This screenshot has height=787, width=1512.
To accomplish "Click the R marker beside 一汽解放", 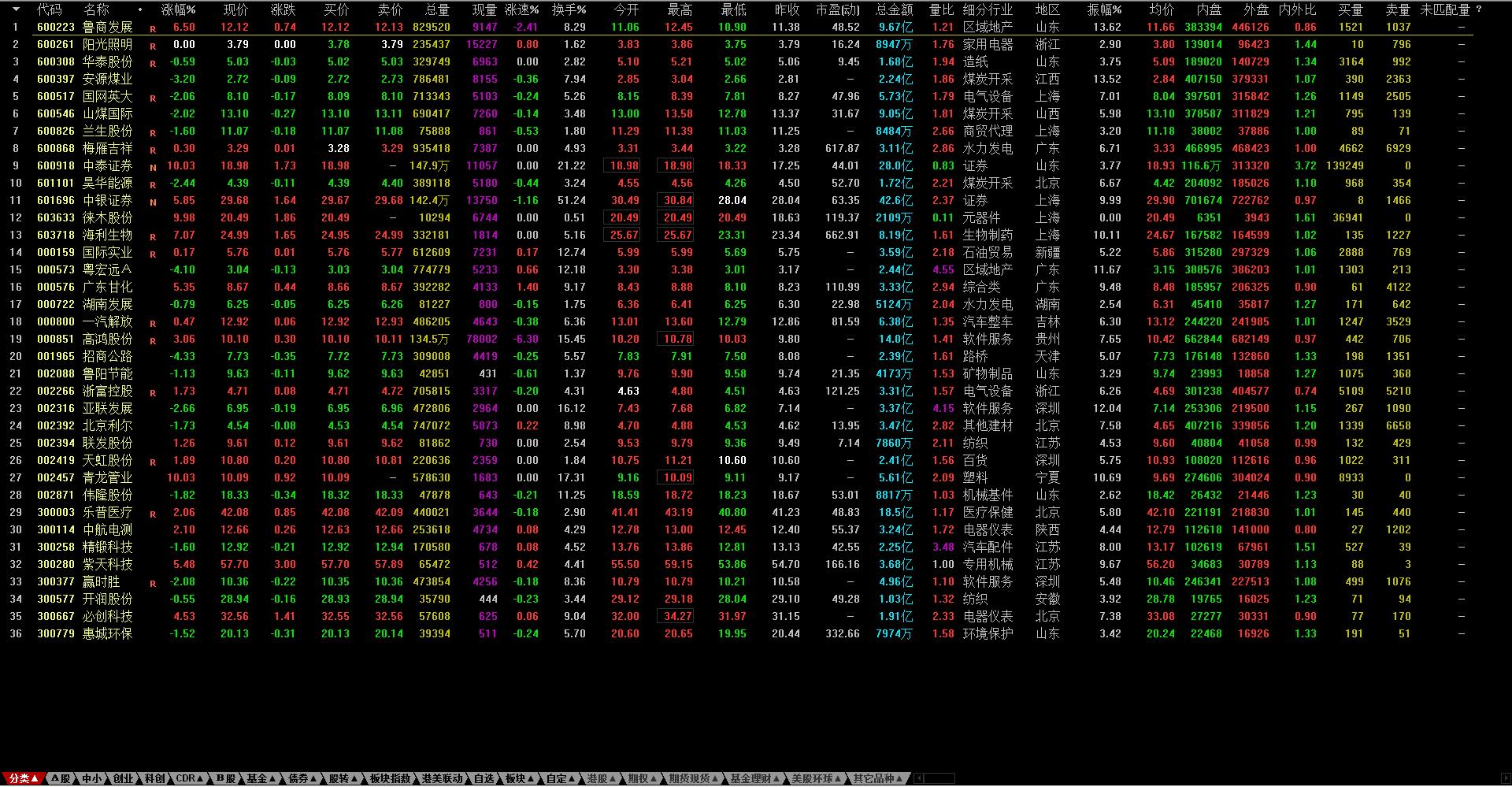I will click(x=153, y=323).
